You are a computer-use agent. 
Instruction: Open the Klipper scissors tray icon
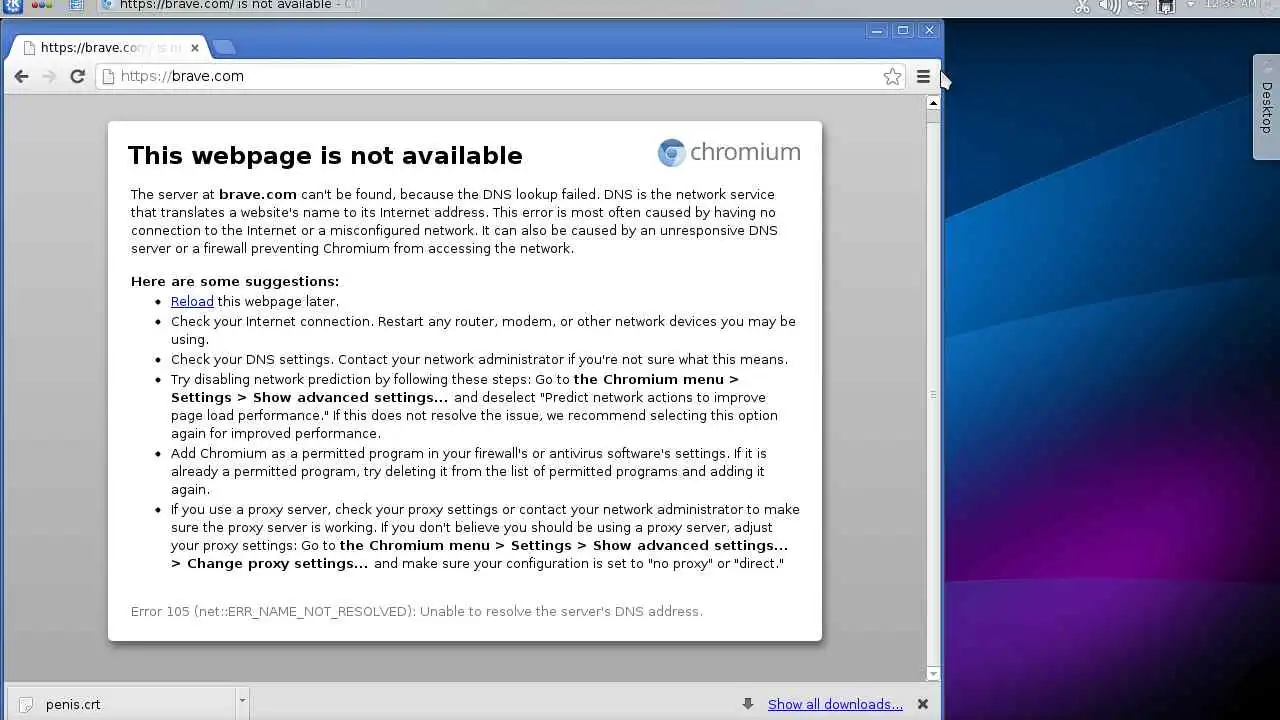1082,5
